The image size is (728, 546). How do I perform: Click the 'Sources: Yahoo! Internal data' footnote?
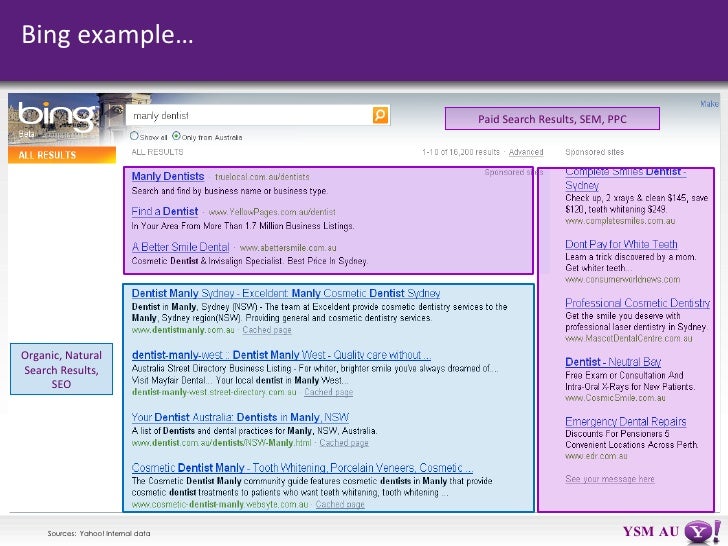(x=98, y=533)
